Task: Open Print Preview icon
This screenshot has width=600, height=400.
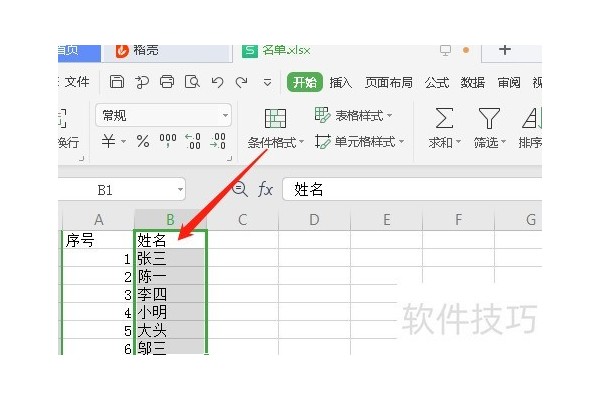Action: 192,82
